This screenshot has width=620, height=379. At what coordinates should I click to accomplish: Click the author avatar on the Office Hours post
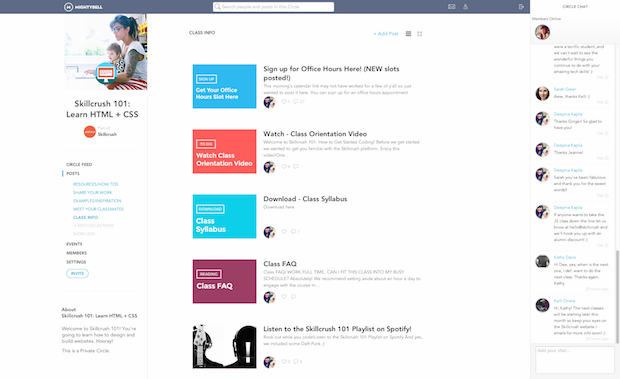coord(269,102)
